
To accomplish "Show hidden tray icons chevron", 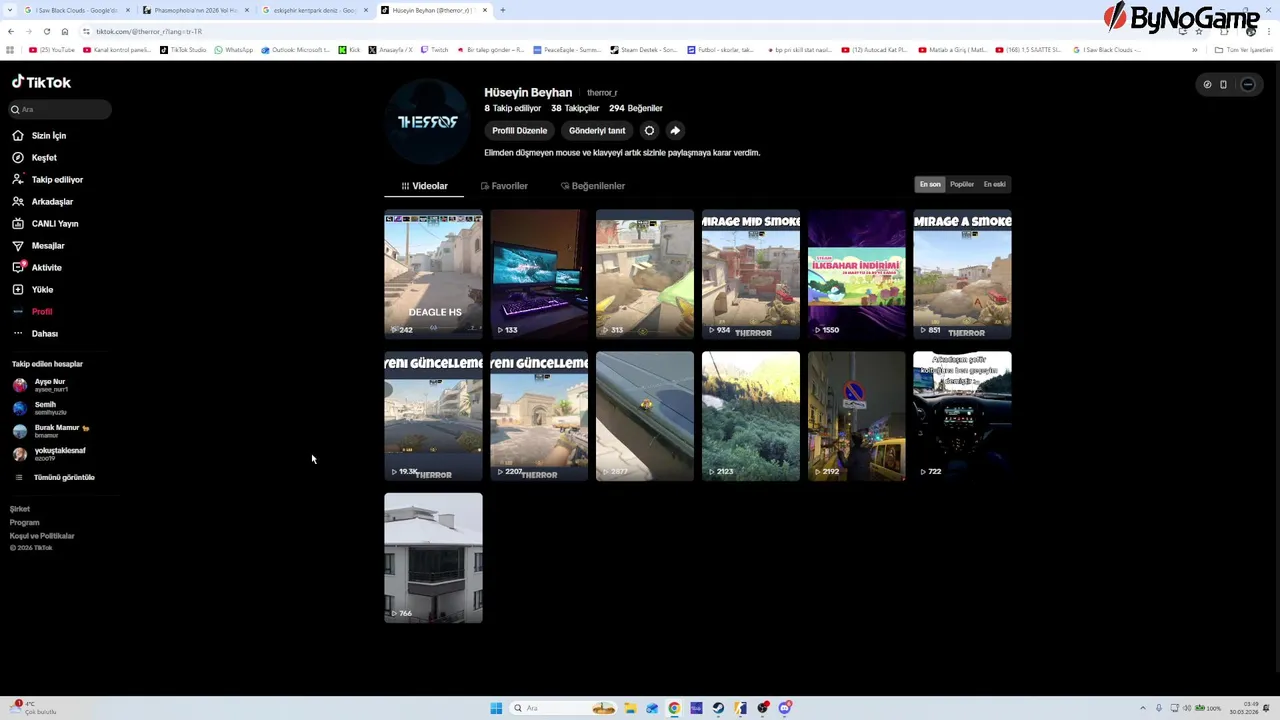I will coord(1144,708).
